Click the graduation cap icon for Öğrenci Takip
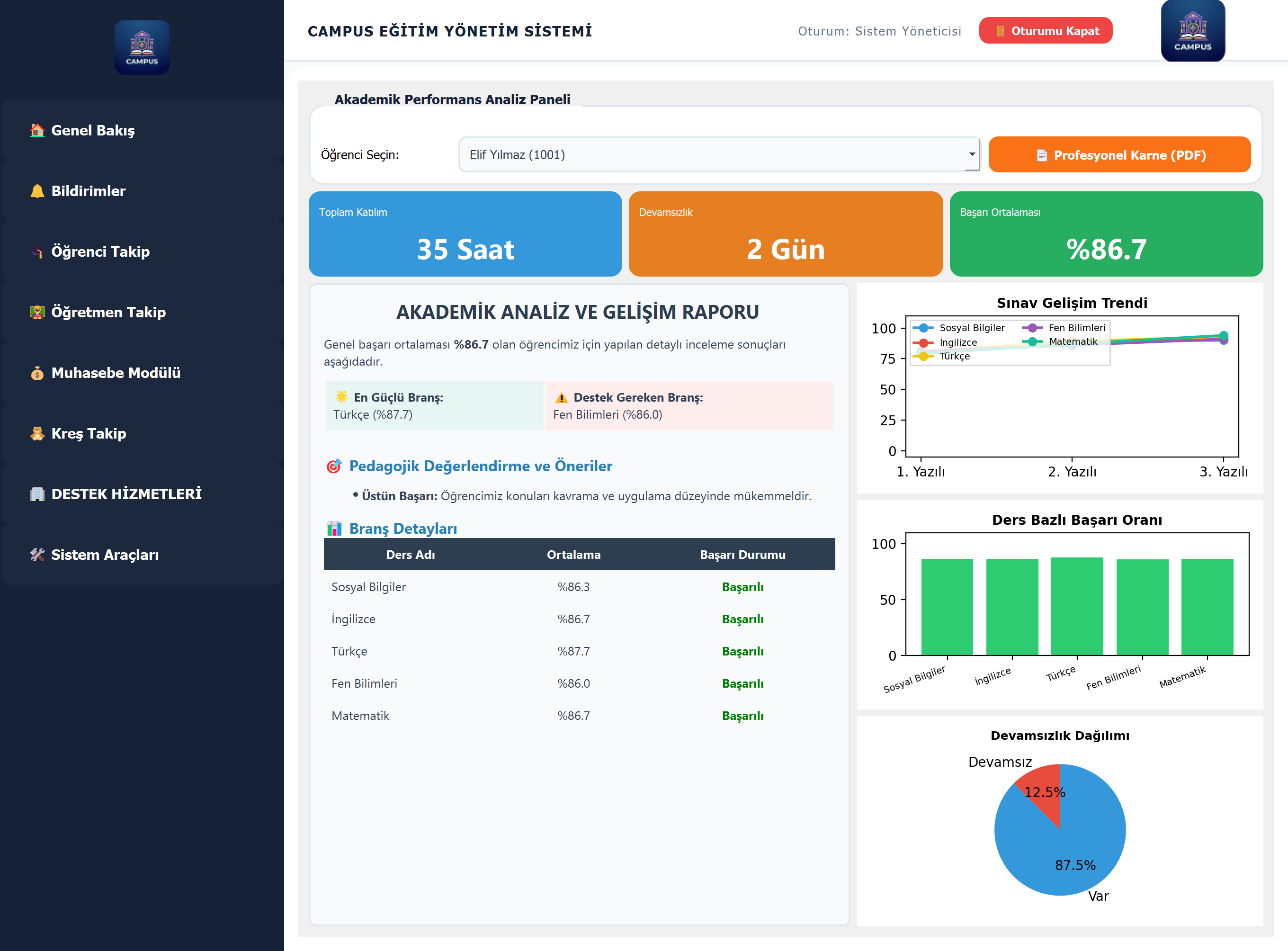 tap(37, 251)
